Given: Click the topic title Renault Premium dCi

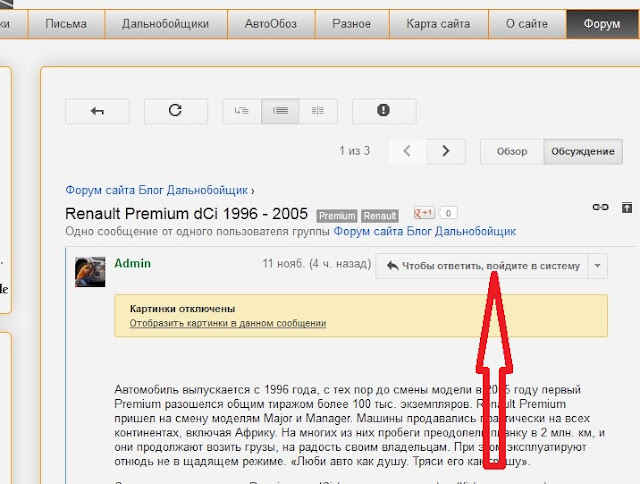Looking at the screenshot, I should [187, 214].
